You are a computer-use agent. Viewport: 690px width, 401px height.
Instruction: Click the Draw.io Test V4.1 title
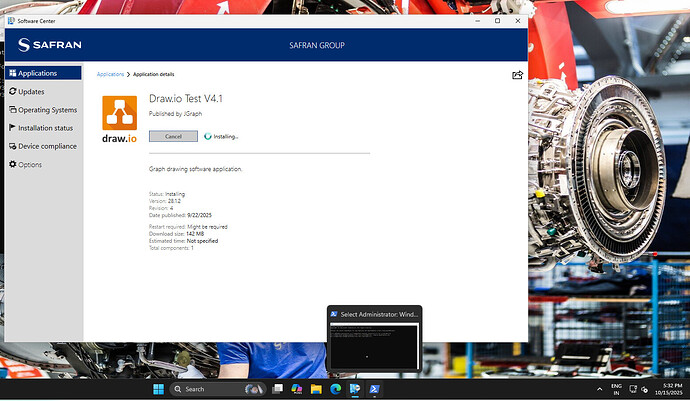click(x=186, y=99)
